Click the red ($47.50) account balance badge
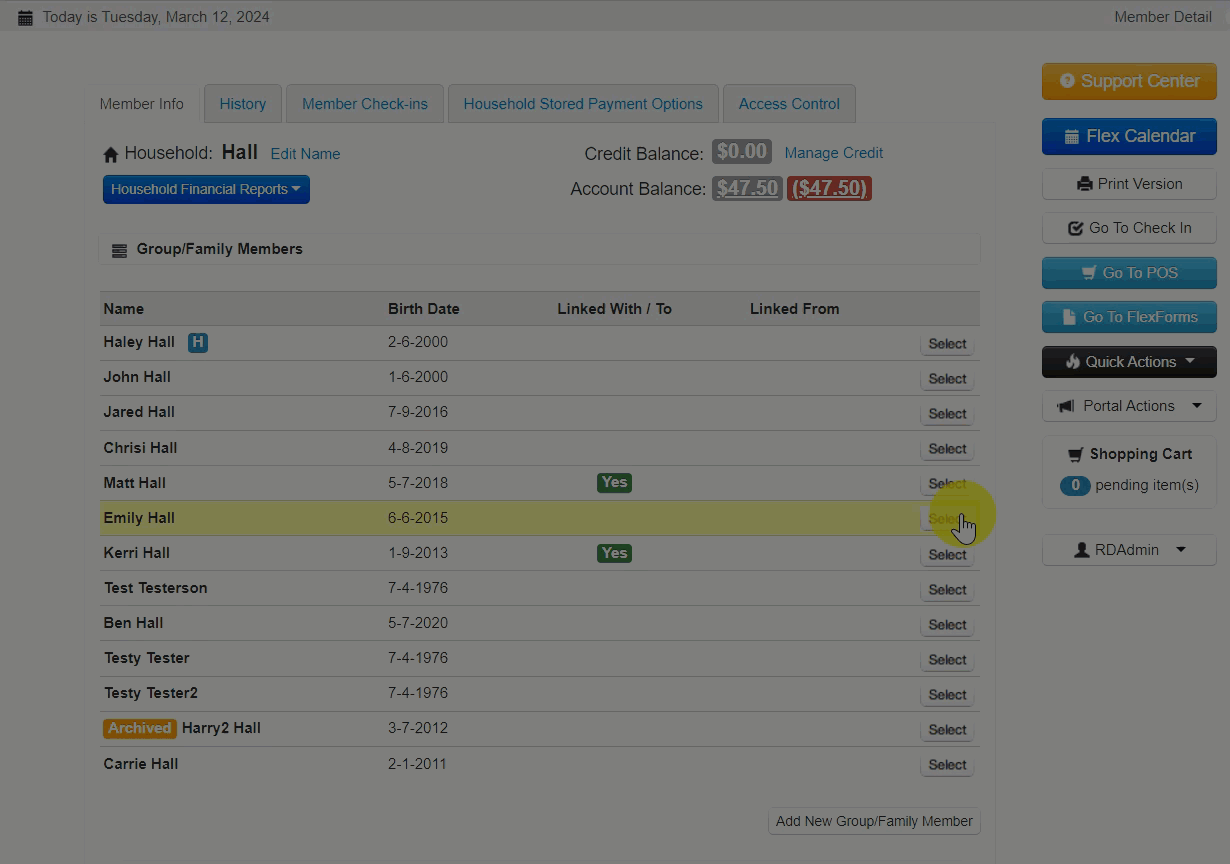Screen dimensions: 1230x864 click(829, 189)
